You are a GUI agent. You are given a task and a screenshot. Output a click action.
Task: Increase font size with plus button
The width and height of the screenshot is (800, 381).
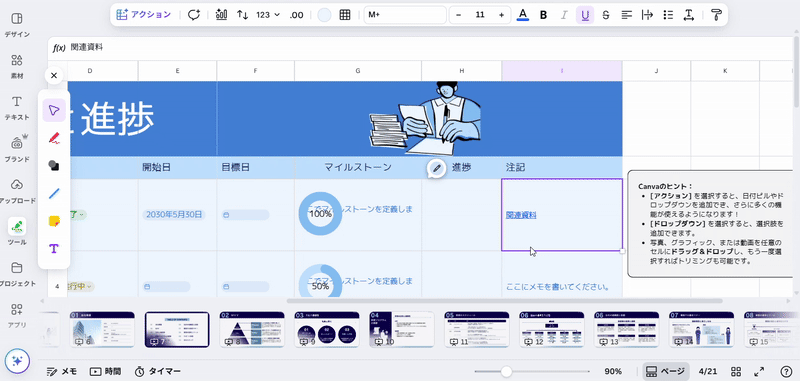502,15
